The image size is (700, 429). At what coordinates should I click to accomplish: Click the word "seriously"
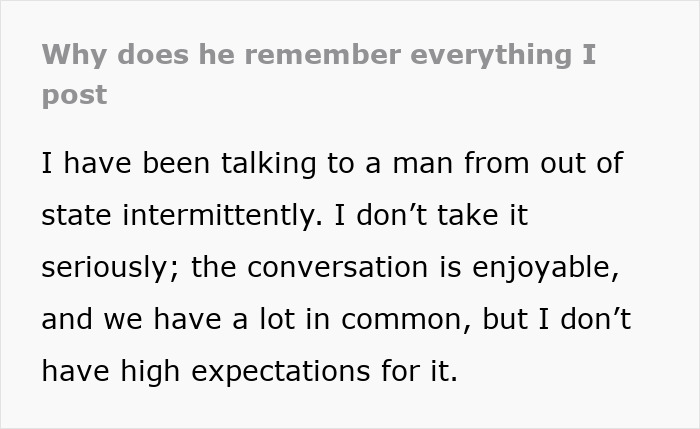[104, 267]
